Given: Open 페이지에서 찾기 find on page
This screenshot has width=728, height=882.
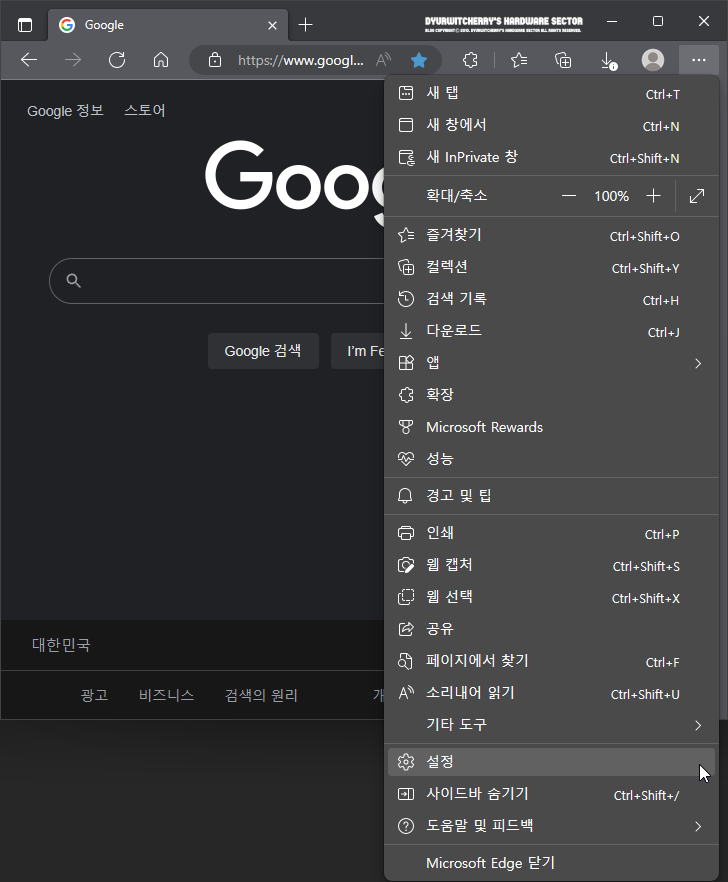Looking at the screenshot, I should (x=551, y=661).
